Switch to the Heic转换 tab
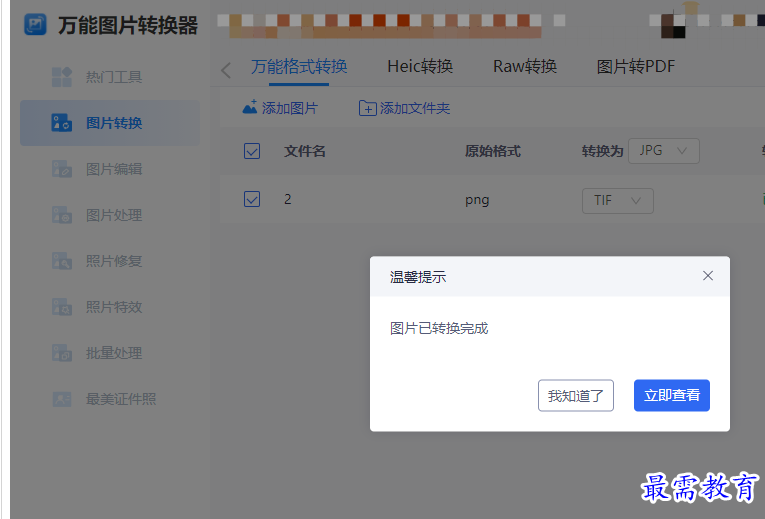Image resolution: width=765 pixels, height=519 pixels. click(x=420, y=66)
